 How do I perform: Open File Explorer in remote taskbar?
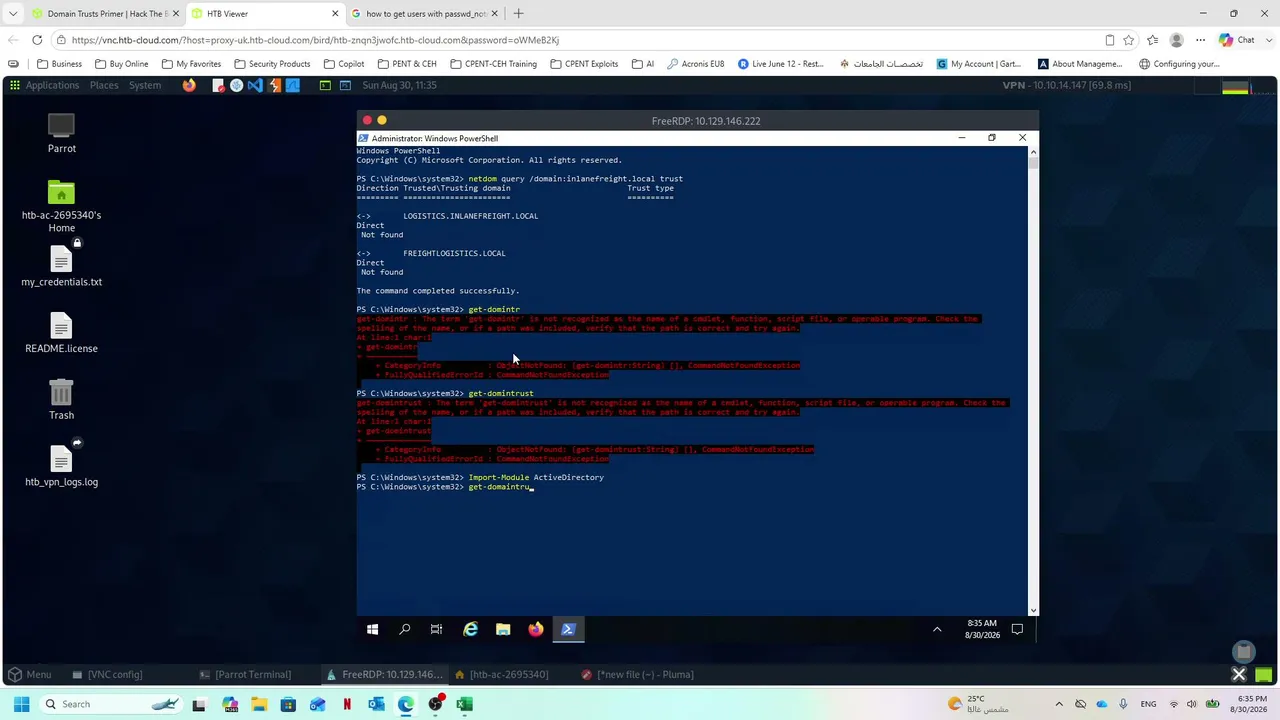[x=503, y=629]
